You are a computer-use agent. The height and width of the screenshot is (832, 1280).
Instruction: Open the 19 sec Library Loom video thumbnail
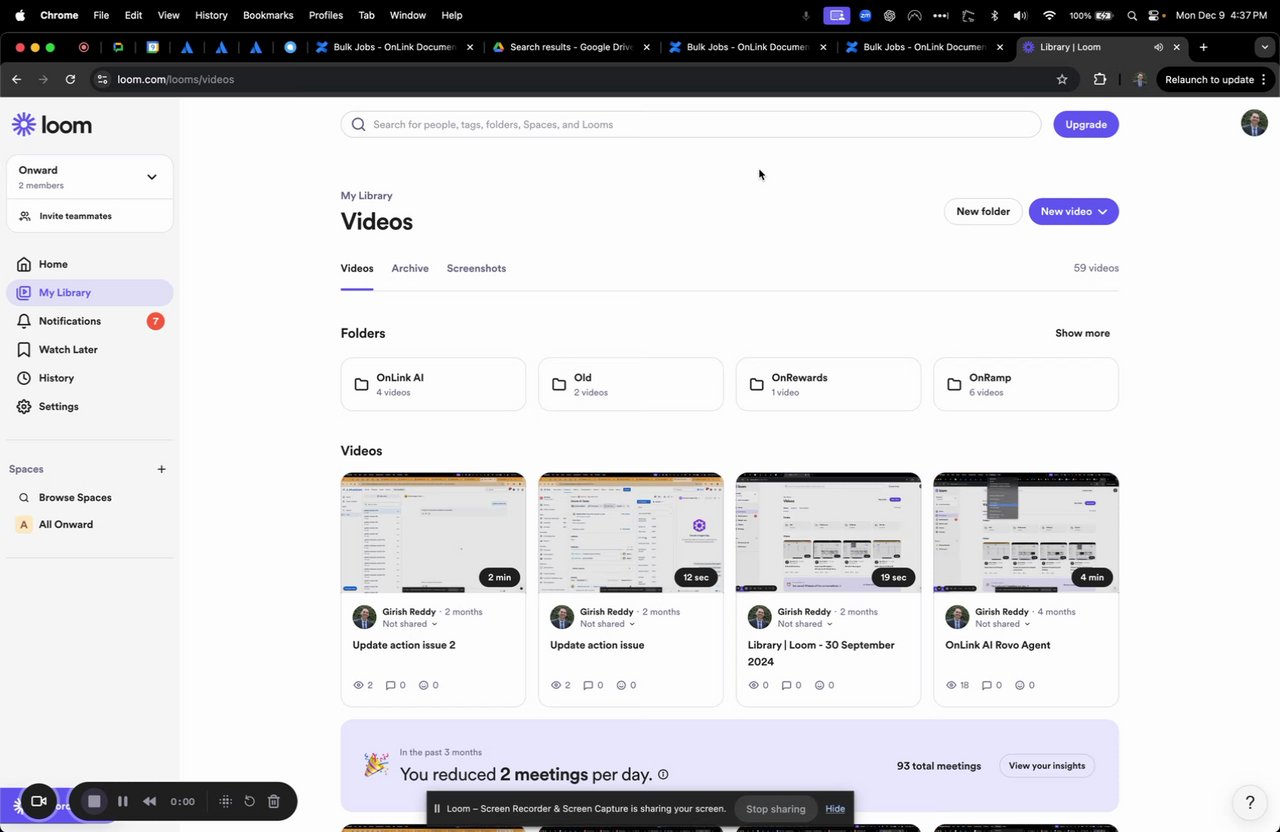tap(828, 533)
